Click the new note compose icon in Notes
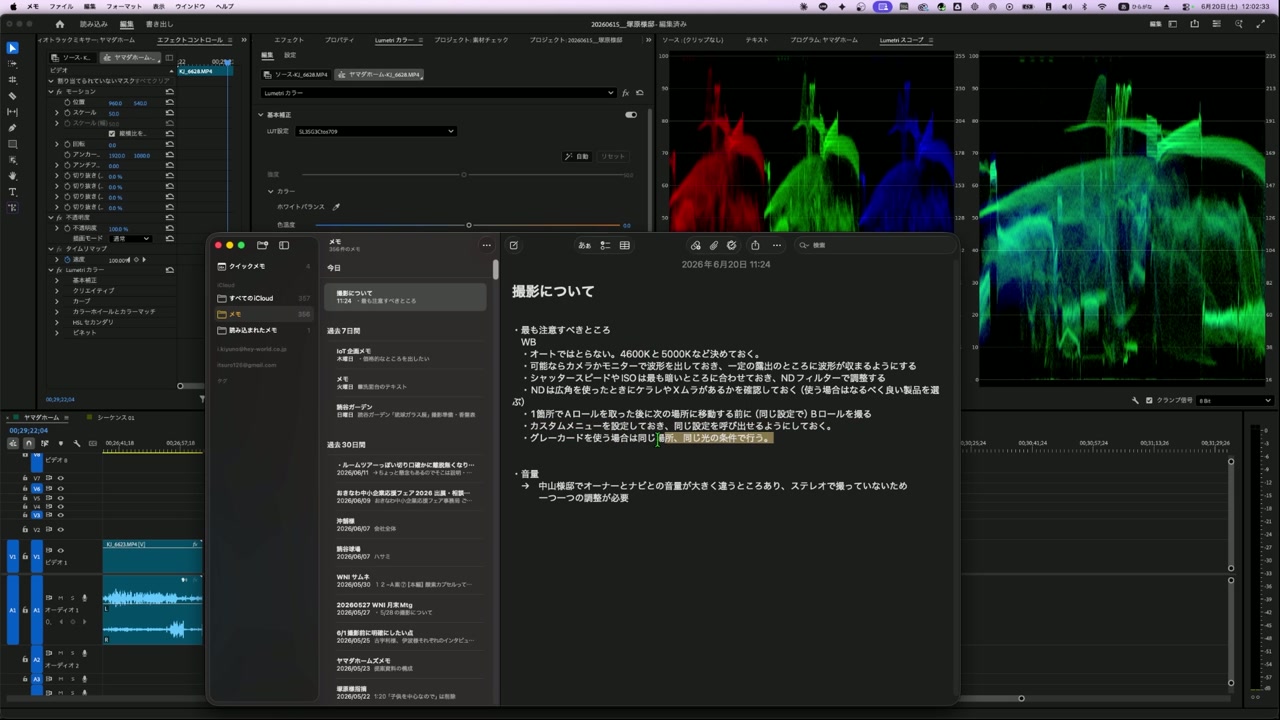 click(514, 245)
